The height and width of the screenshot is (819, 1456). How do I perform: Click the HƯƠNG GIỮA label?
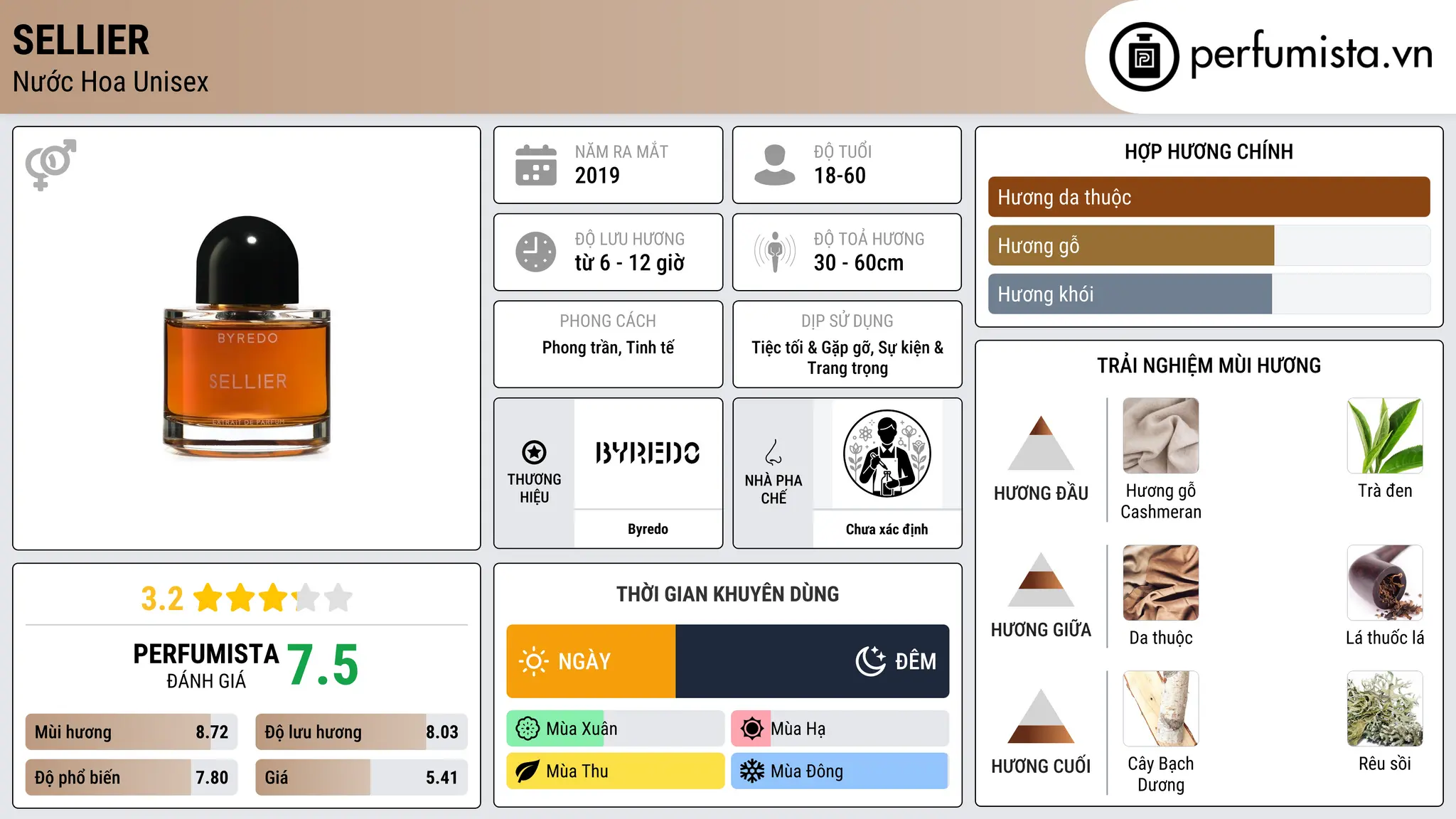1041,630
